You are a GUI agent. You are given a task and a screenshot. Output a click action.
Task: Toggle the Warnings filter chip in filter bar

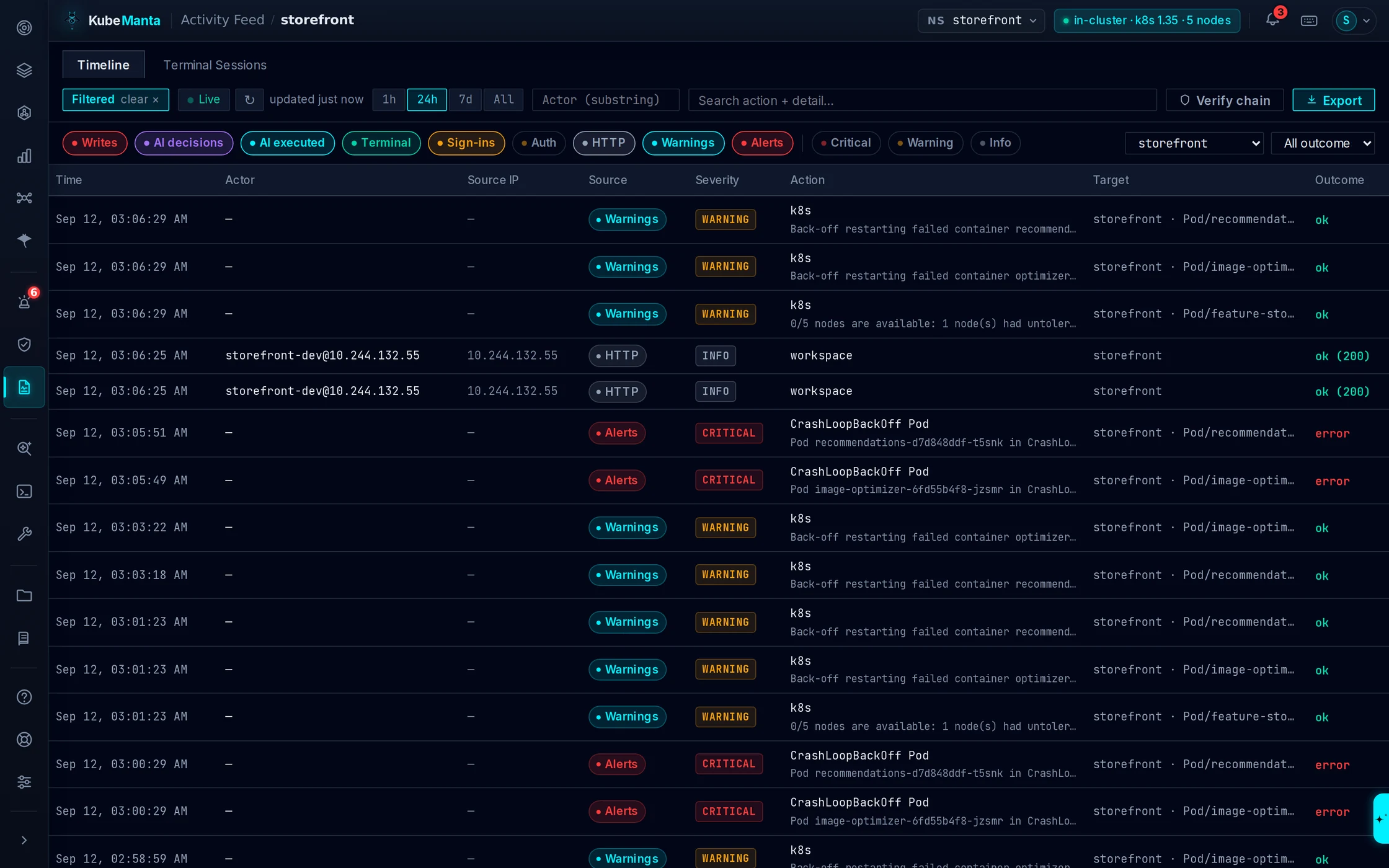click(x=683, y=143)
